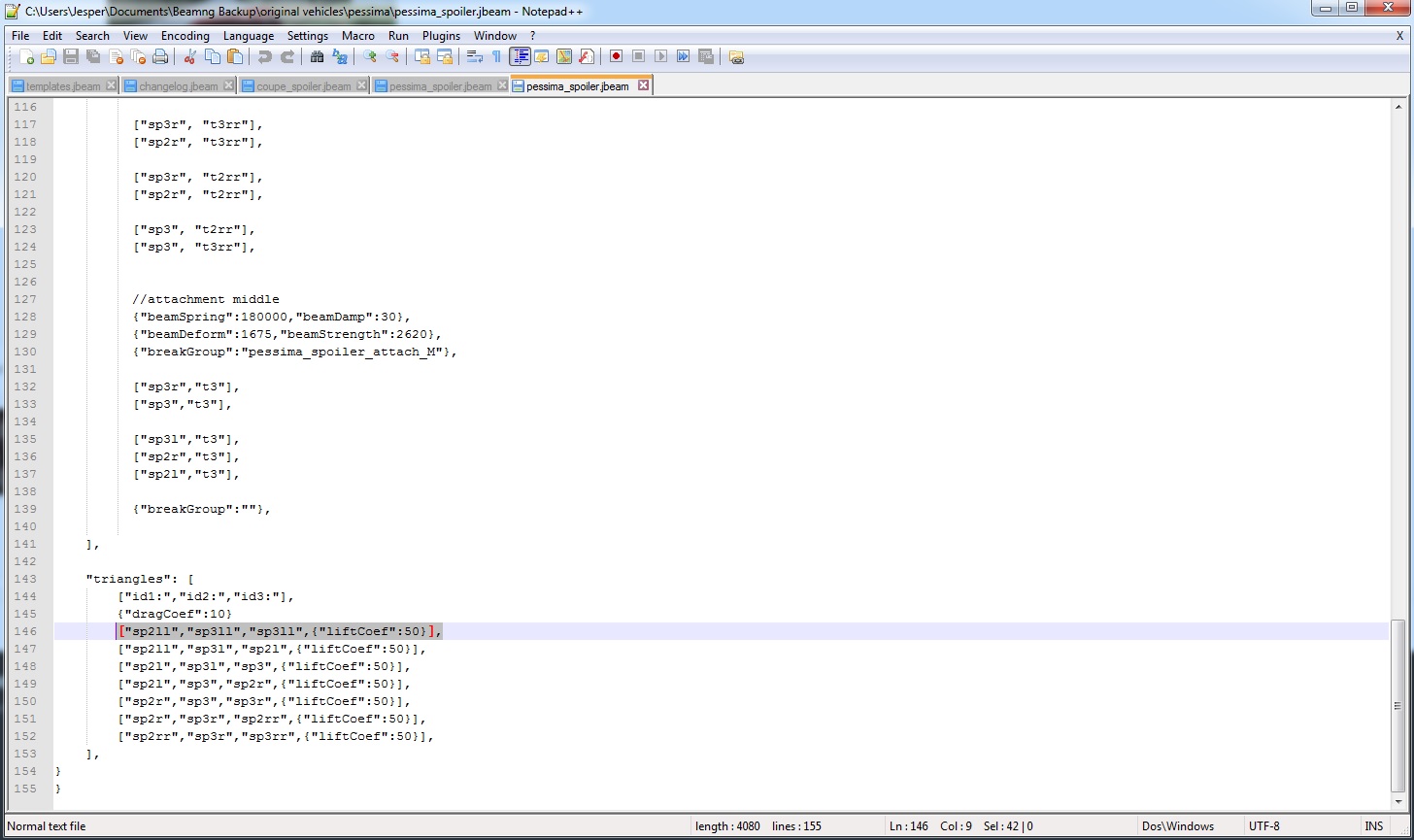The height and width of the screenshot is (840, 1414).
Task: Click line number 146 in the margin
Action: pos(25,631)
